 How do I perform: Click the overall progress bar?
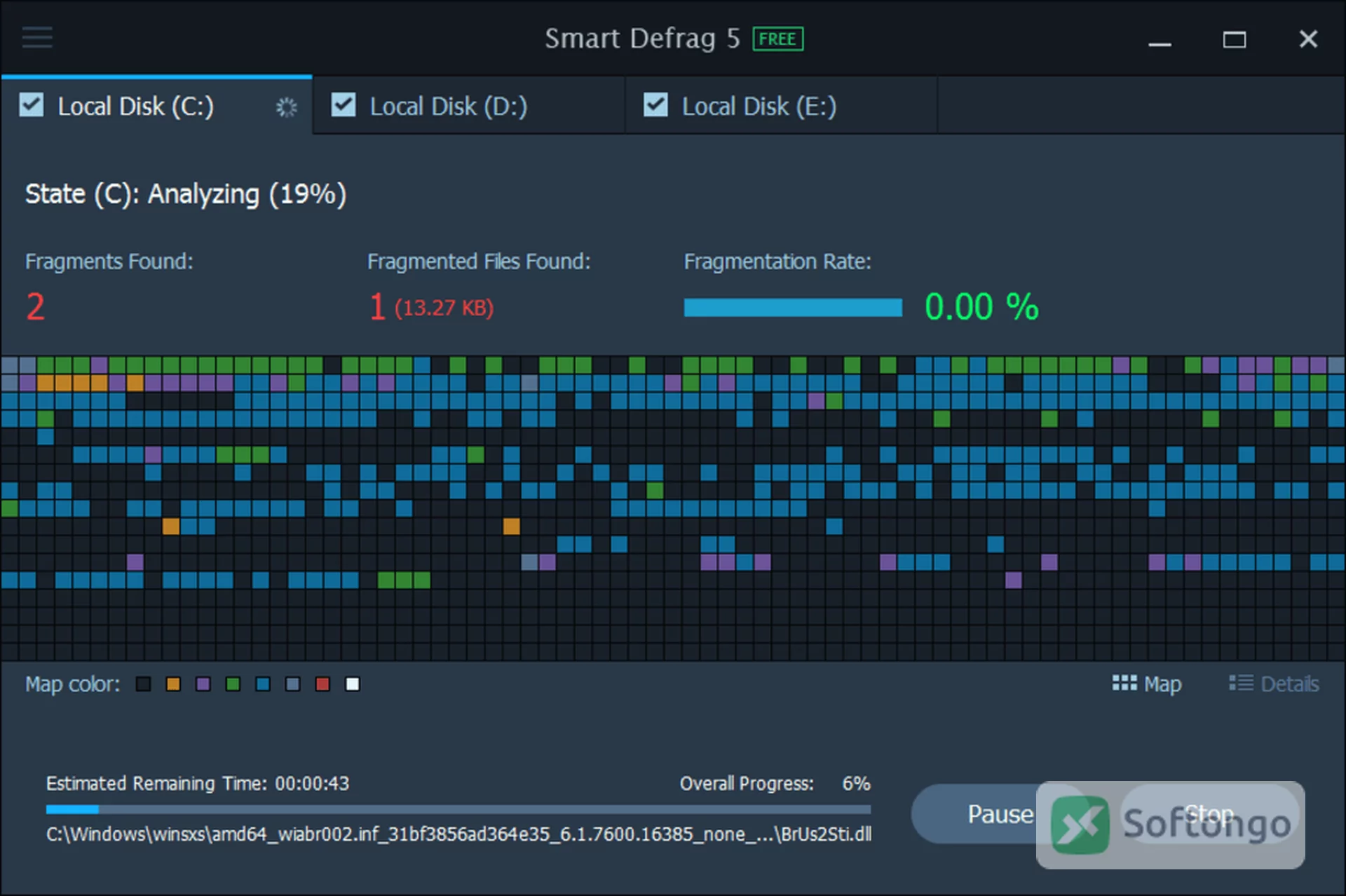[x=458, y=809]
